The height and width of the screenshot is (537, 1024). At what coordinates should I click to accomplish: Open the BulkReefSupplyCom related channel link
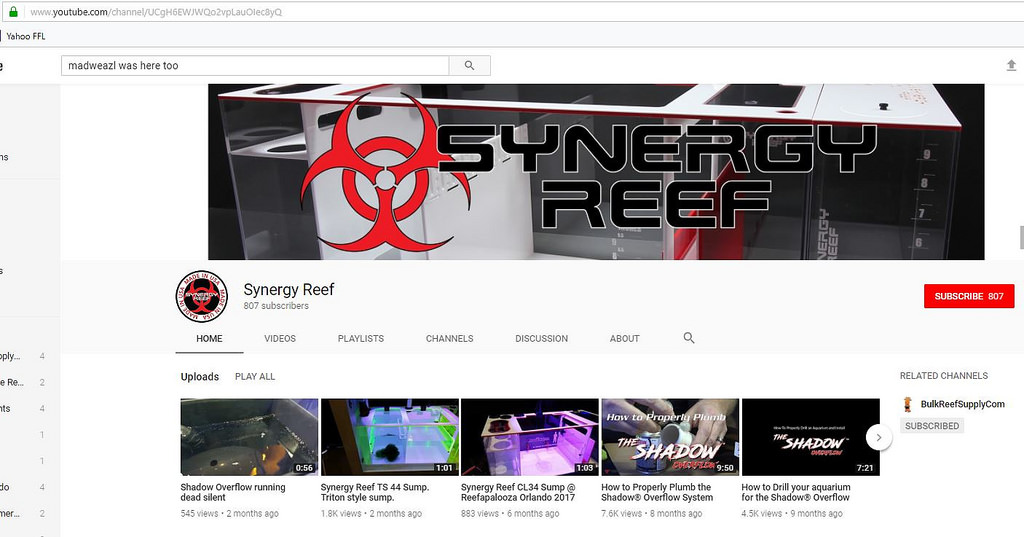(963, 404)
